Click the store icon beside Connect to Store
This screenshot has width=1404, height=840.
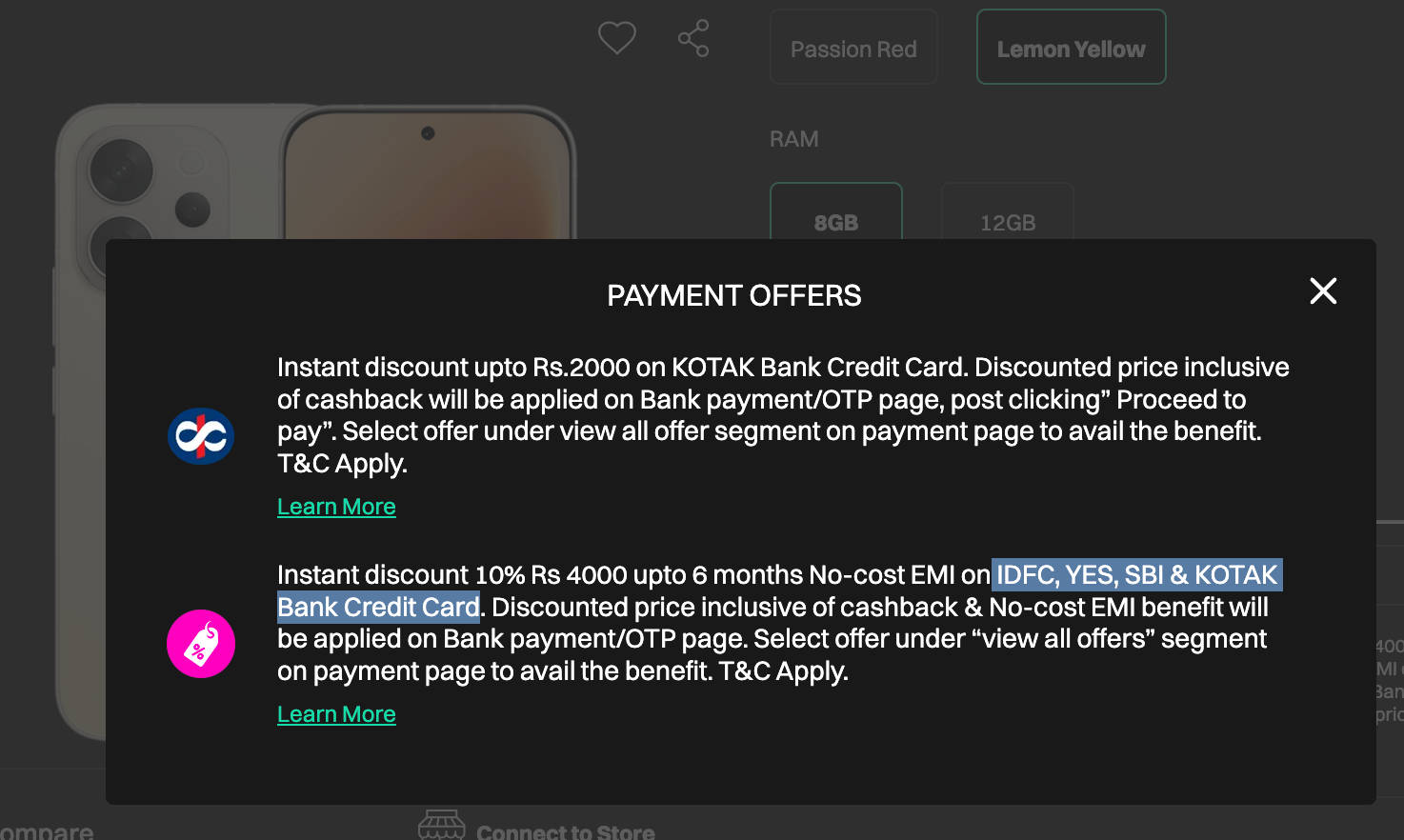[441, 827]
